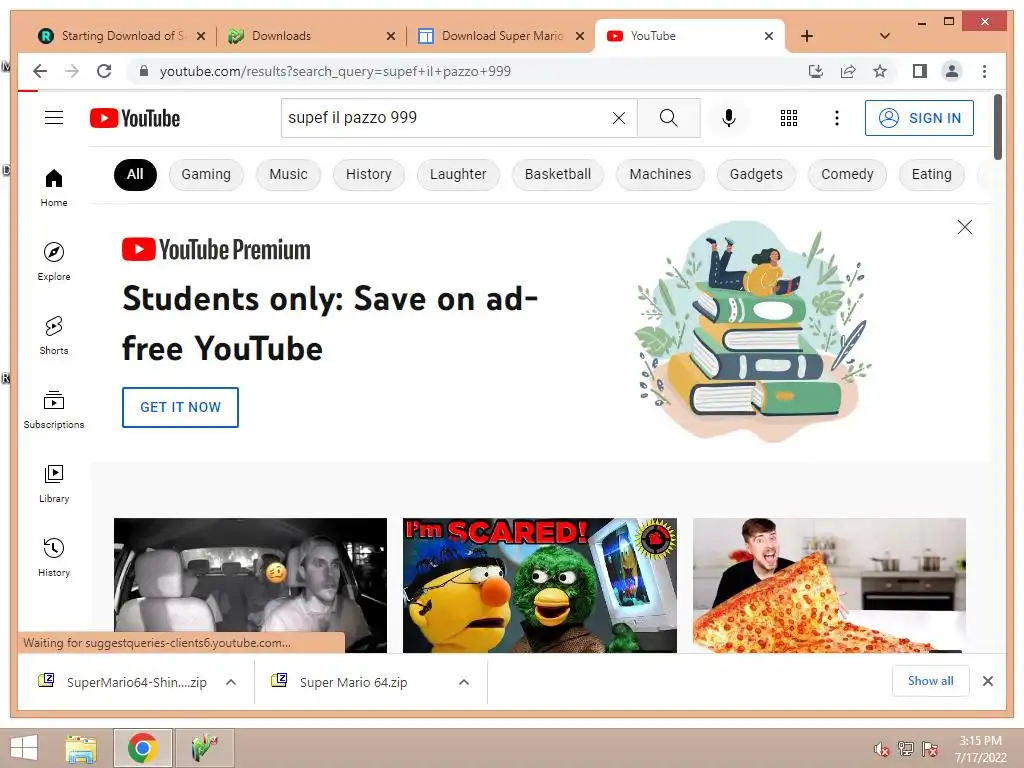Close the Downloads tab

point(391,36)
